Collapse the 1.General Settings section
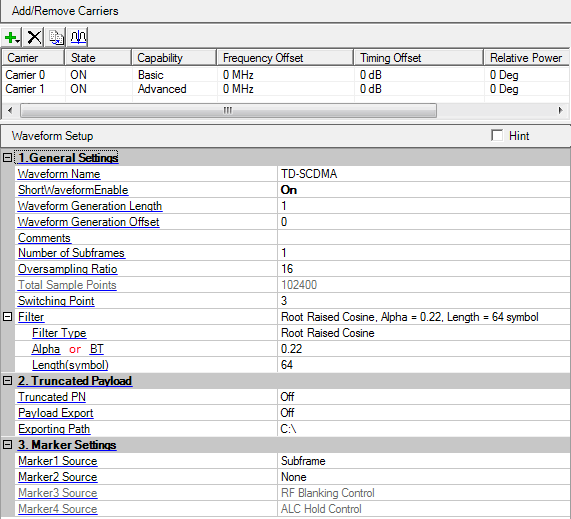This screenshot has height=519, width=571. tap(7, 158)
